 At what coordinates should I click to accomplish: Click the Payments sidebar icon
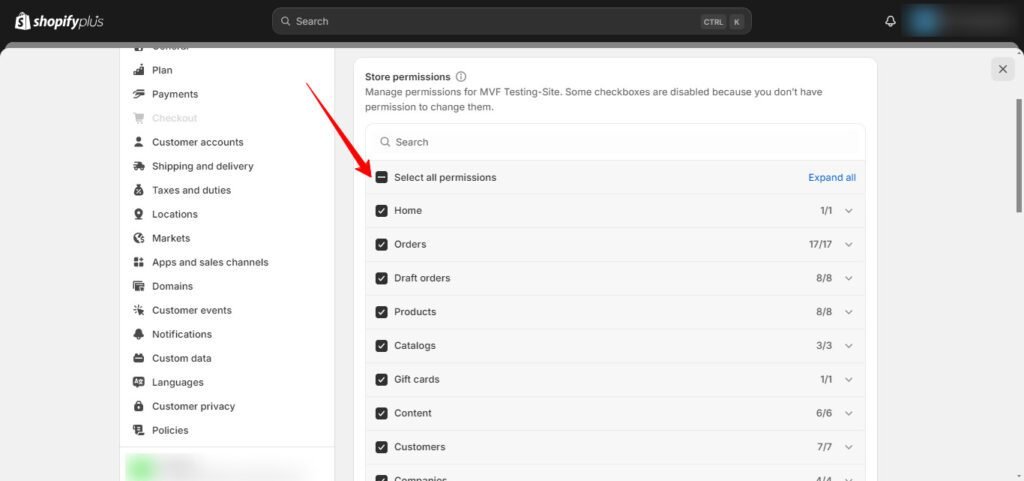coord(138,94)
